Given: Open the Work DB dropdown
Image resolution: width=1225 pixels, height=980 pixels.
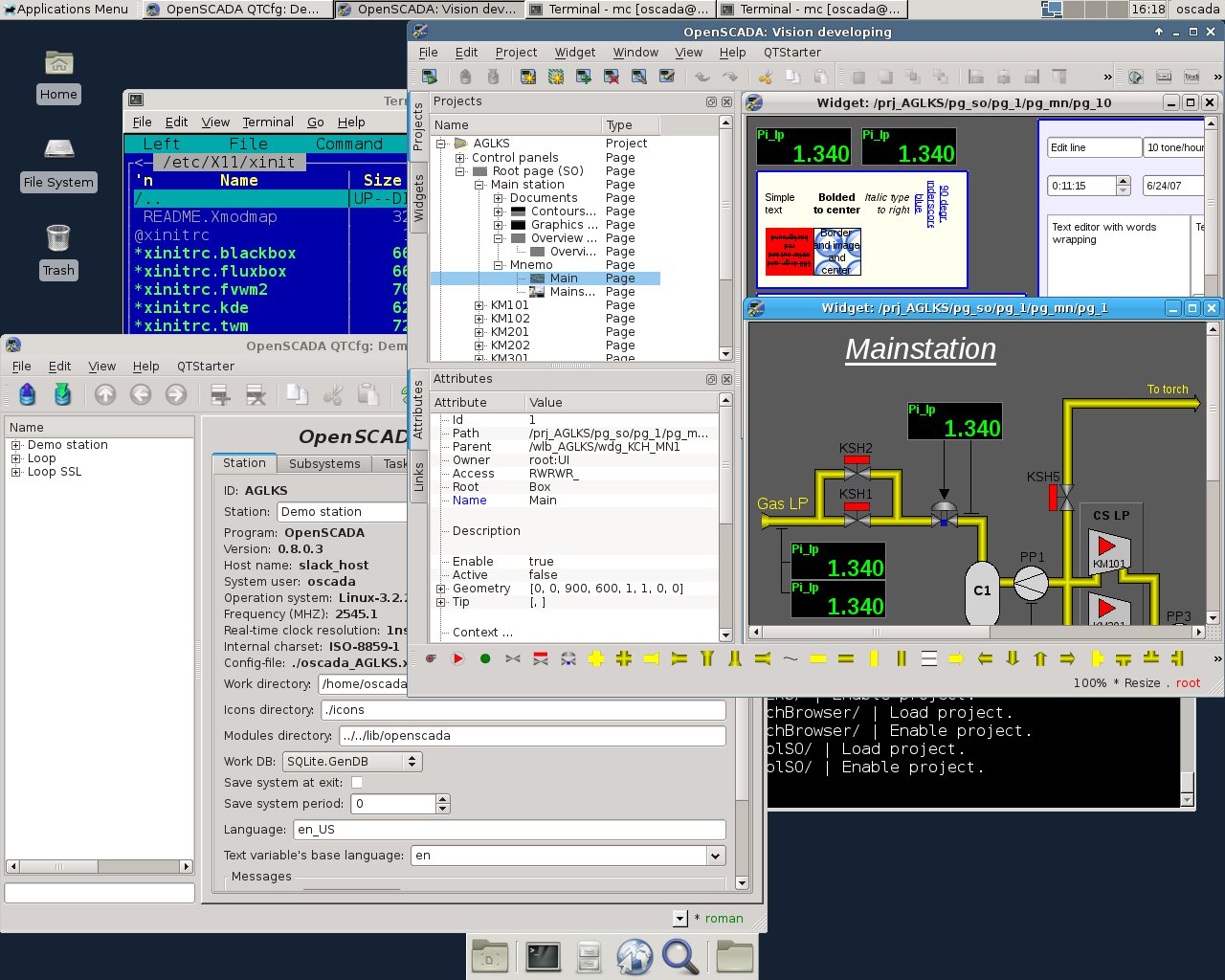Looking at the screenshot, I should (x=351, y=762).
